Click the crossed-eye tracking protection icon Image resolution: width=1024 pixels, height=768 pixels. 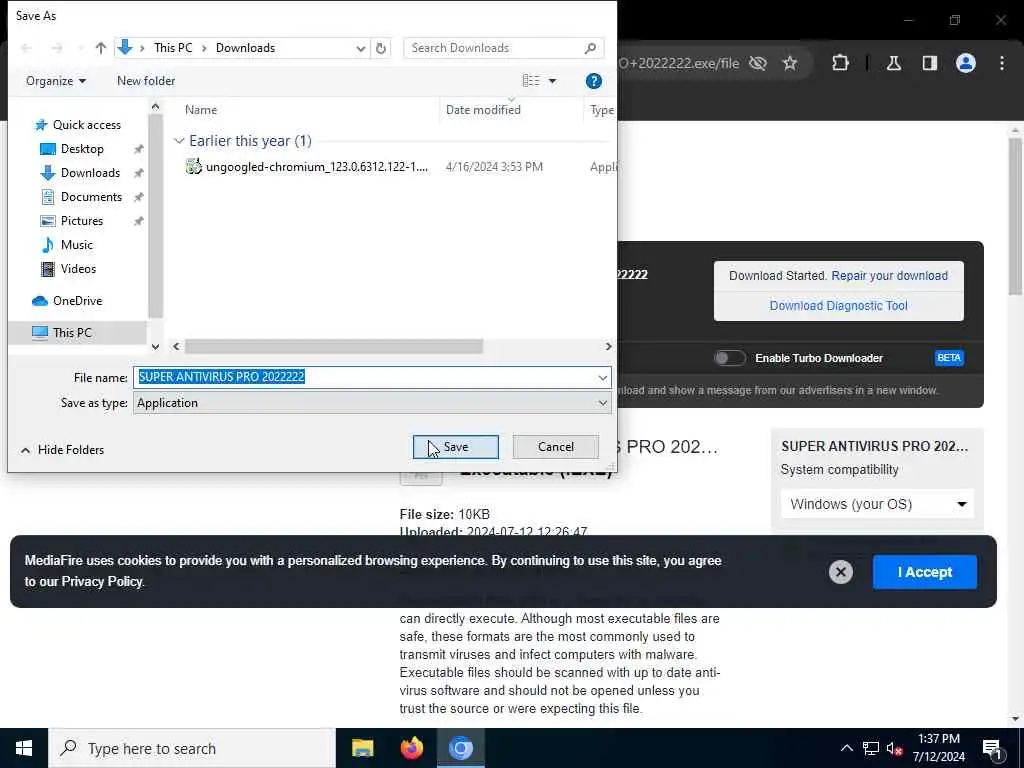(x=758, y=63)
